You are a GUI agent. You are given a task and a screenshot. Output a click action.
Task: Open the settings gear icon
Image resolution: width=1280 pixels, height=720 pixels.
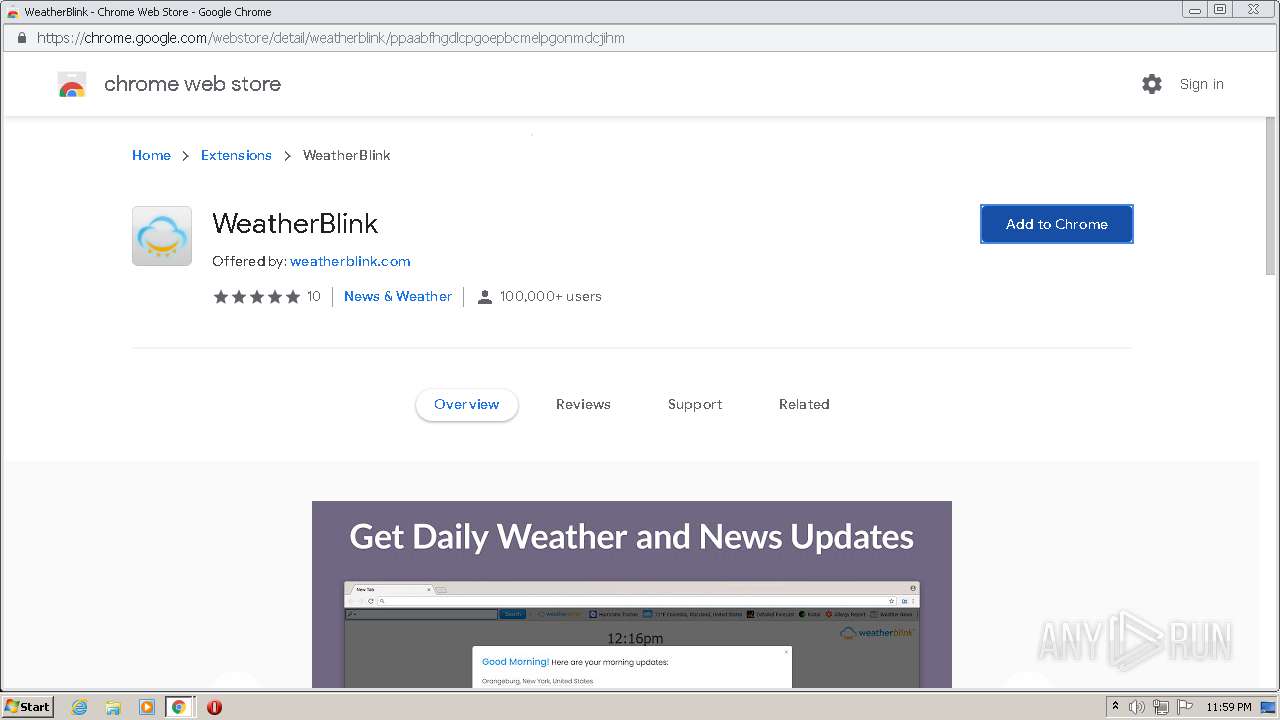1152,84
